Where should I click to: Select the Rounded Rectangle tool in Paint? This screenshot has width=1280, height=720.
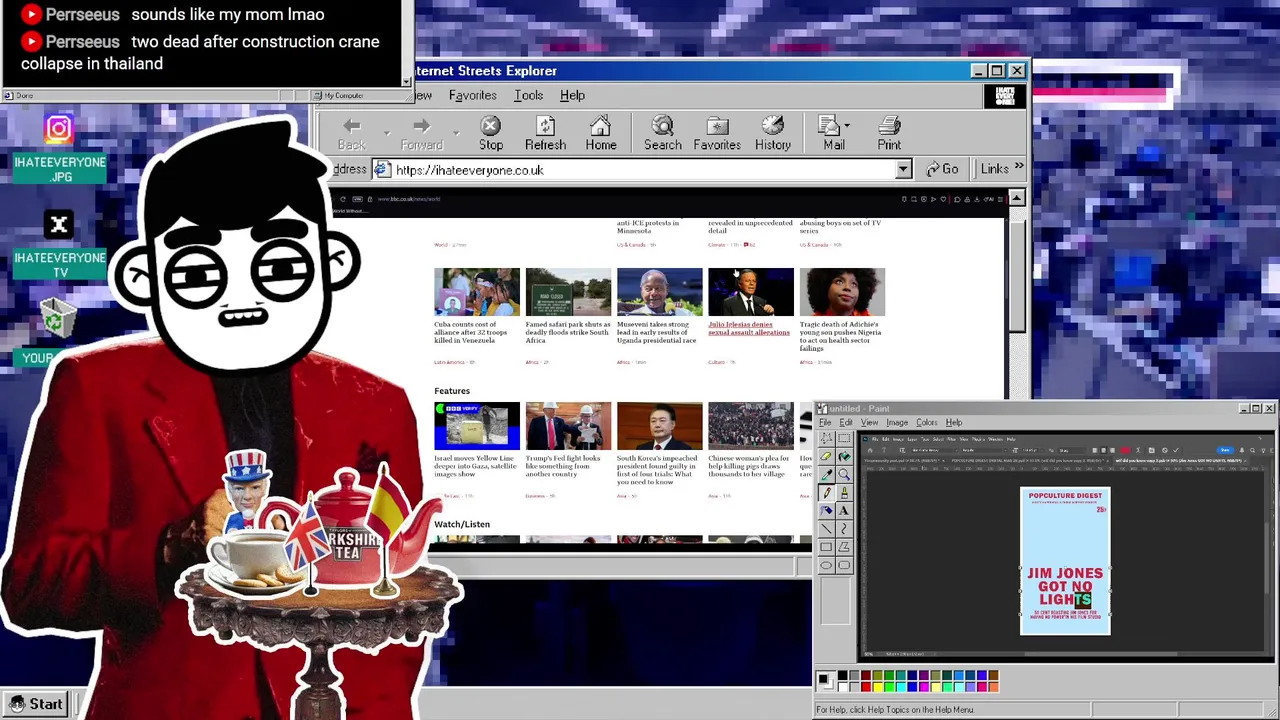click(x=844, y=565)
